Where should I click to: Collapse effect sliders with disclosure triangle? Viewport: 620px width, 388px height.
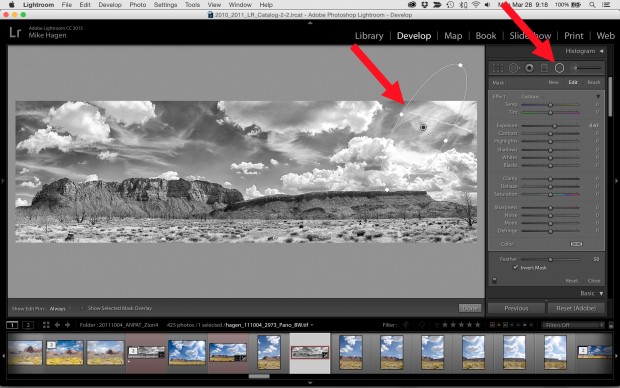tap(598, 97)
